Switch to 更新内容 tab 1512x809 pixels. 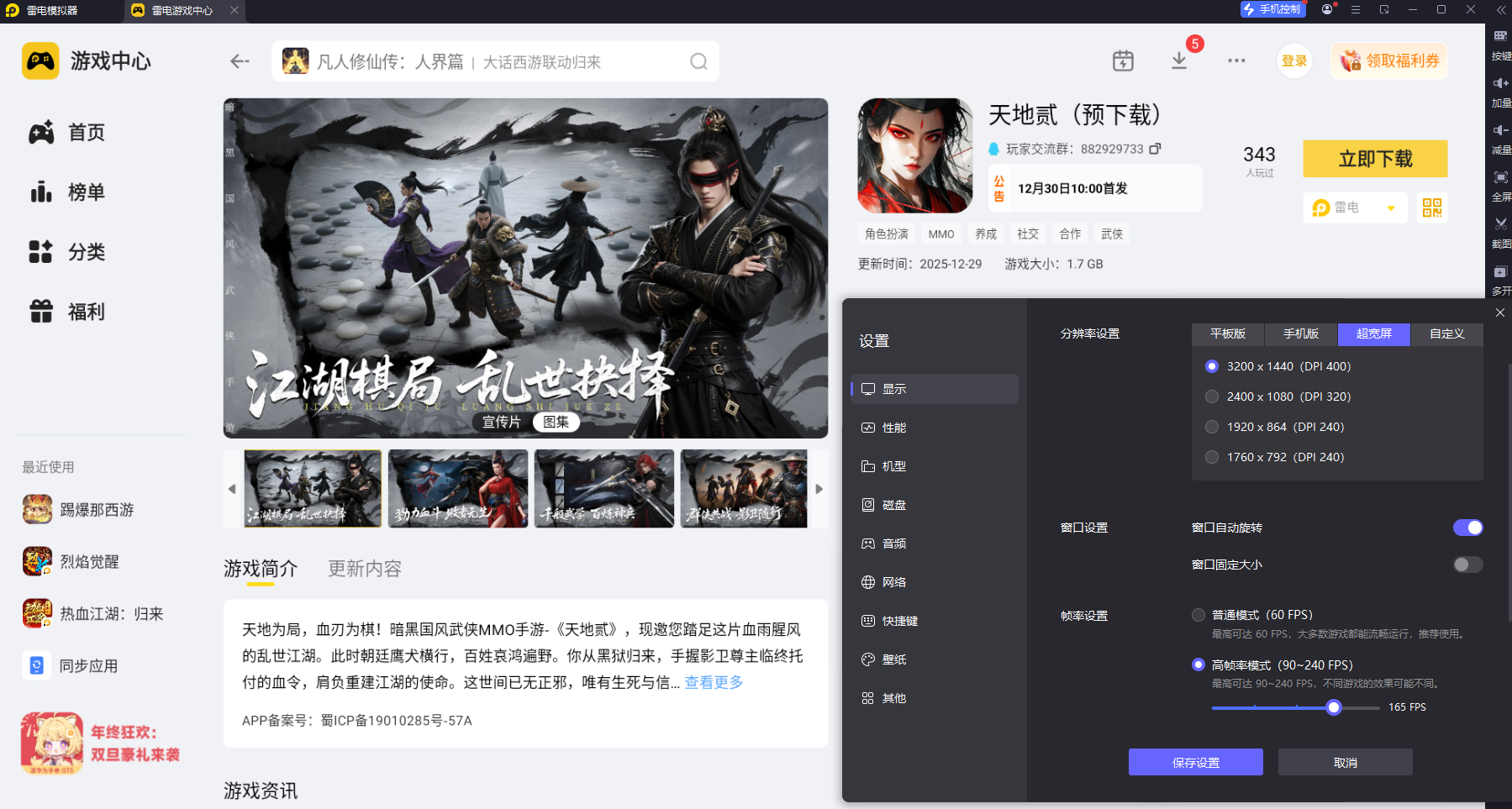[365, 569]
